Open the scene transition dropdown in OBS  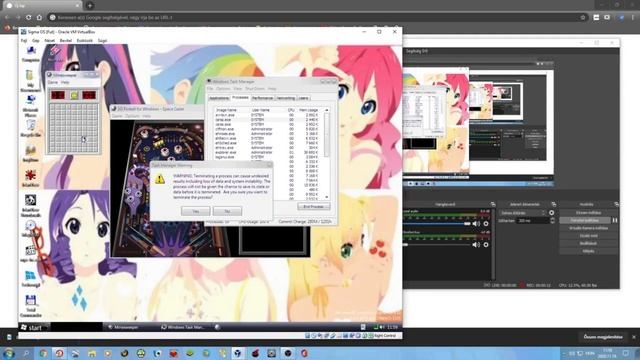[522, 213]
